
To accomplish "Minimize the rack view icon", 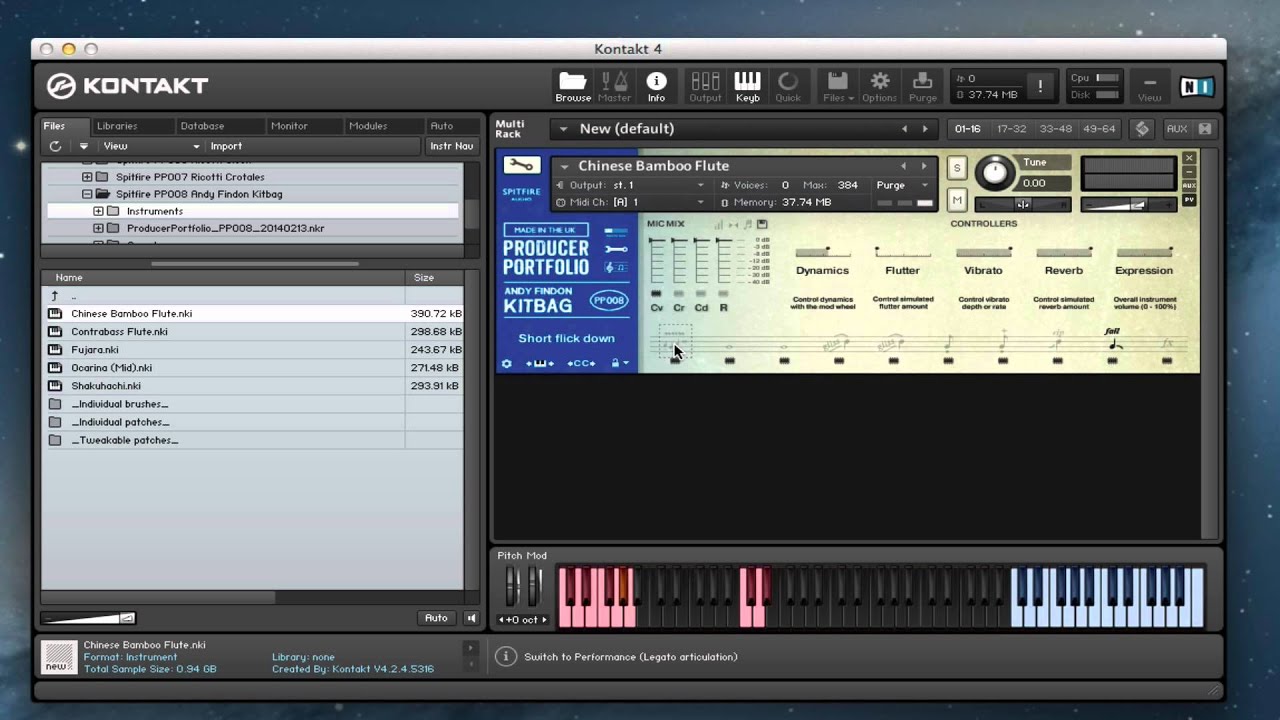I will (1150, 84).
